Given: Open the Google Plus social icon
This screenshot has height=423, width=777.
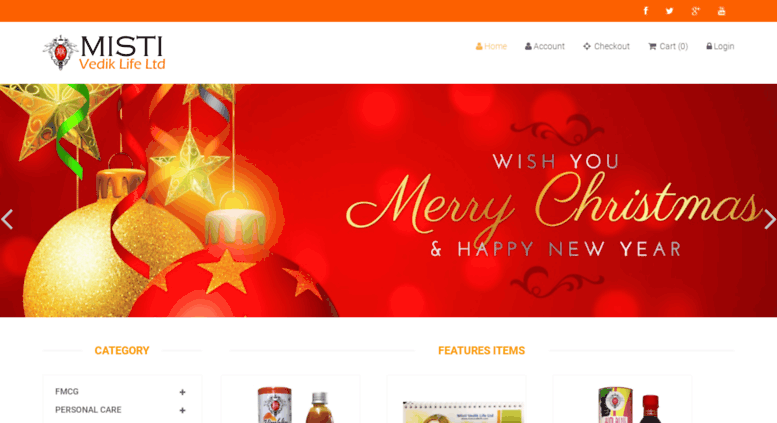Looking at the screenshot, I should coord(695,11).
